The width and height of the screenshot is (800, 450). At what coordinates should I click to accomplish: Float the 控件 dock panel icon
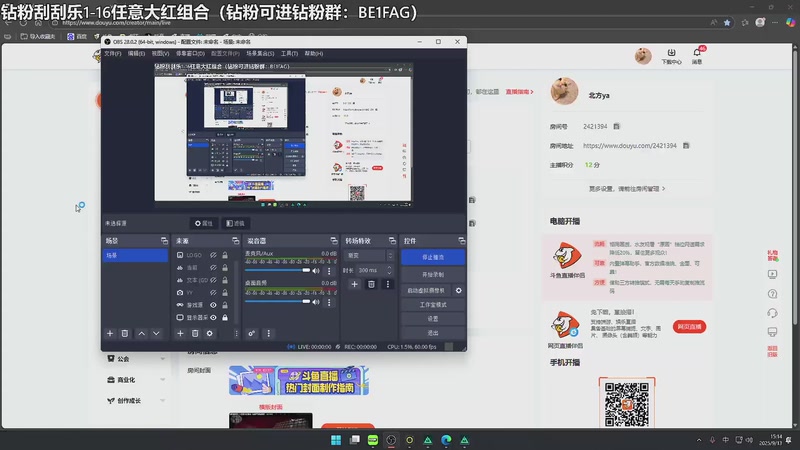point(461,240)
